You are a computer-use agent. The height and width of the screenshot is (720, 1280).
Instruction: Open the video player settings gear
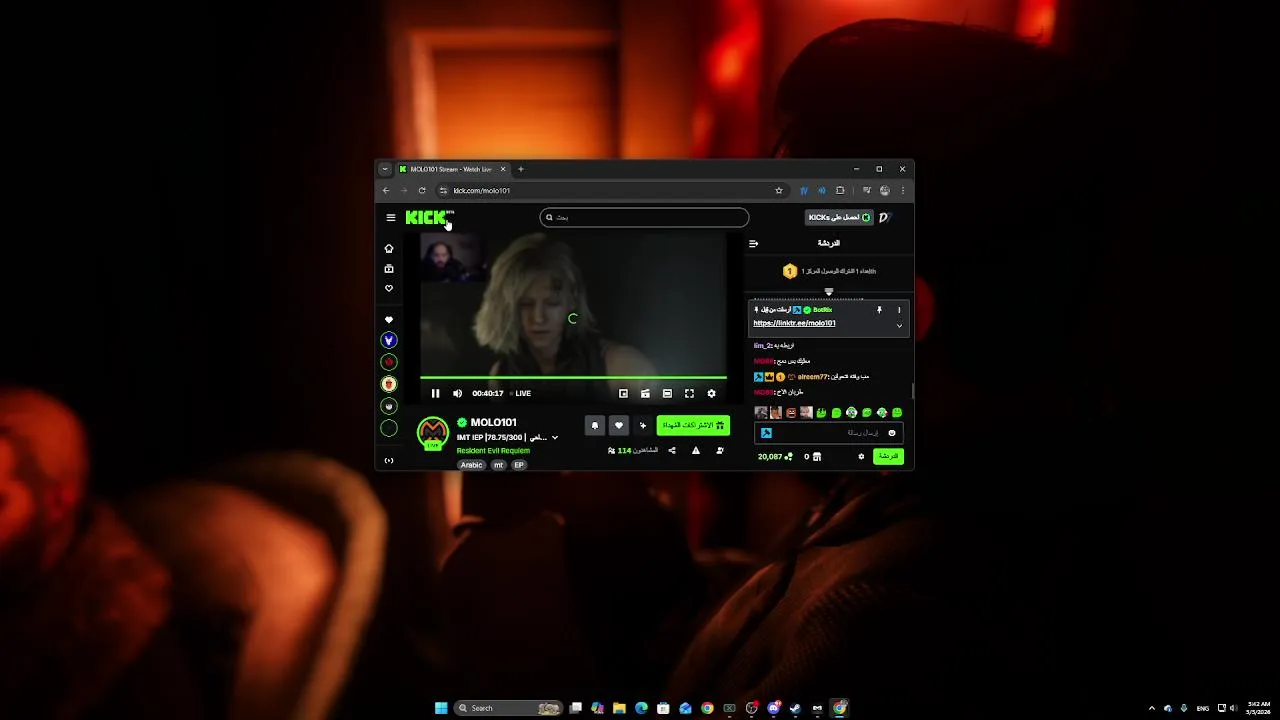(711, 393)
